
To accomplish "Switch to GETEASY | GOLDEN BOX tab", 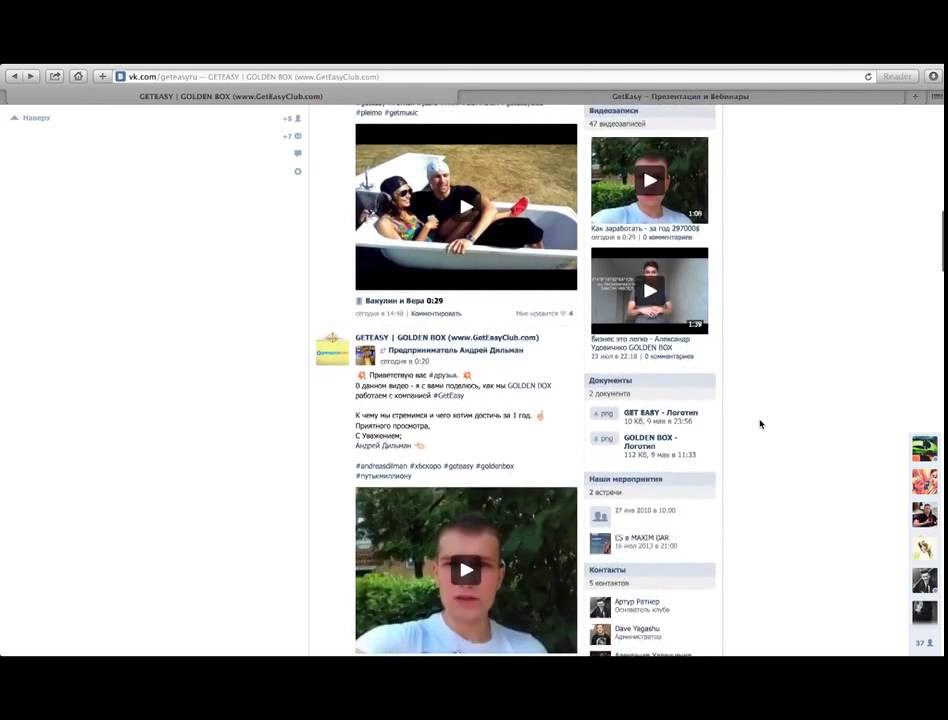I will (231, 96).
